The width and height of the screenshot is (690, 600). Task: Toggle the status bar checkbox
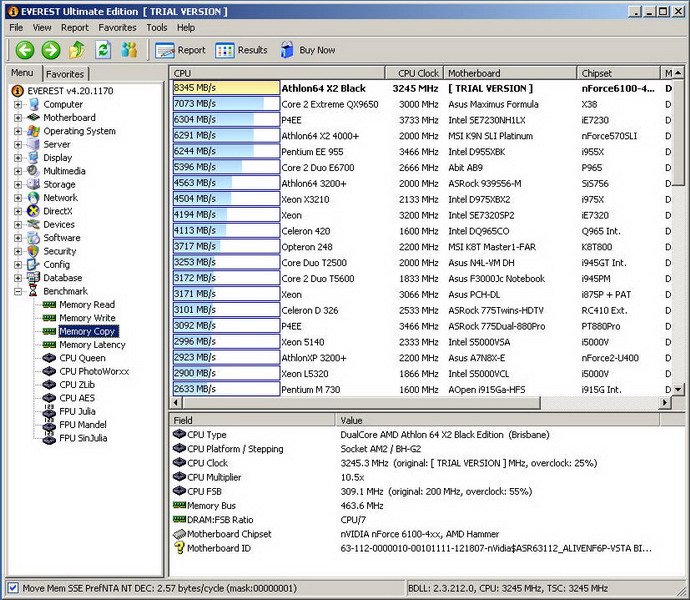click(13, 588)
